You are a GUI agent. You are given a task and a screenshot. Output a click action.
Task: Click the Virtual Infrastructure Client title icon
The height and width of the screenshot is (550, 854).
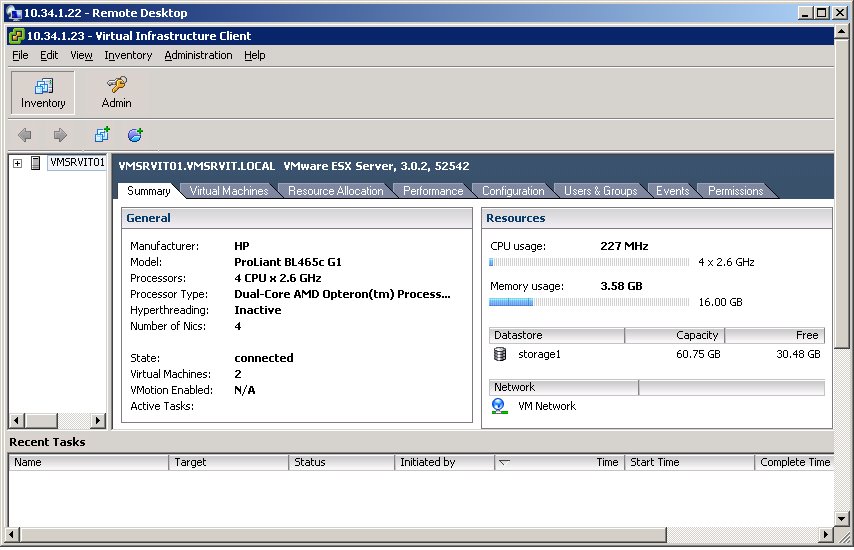(16, 36)
